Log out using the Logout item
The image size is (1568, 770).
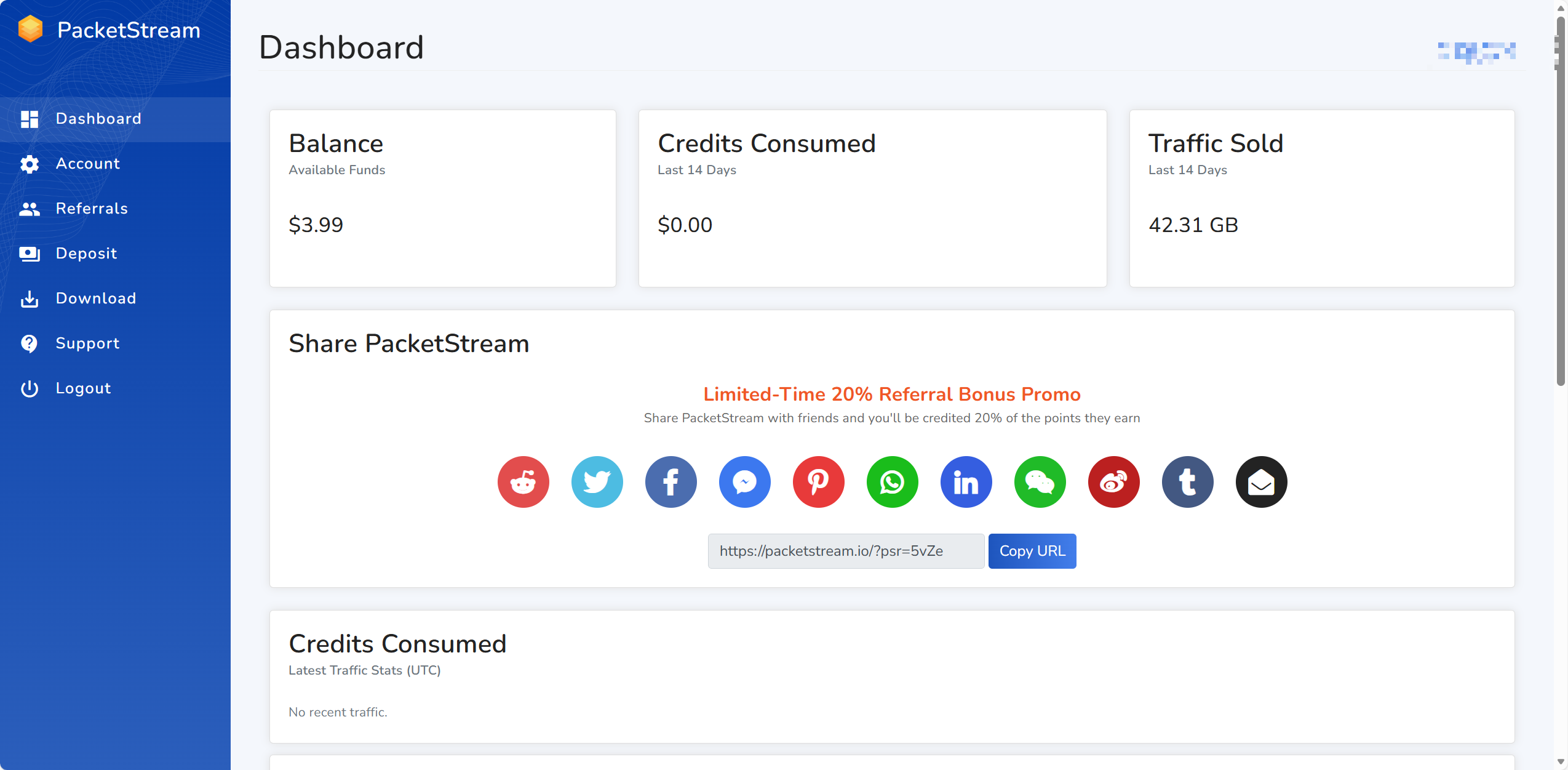point(83,388)
